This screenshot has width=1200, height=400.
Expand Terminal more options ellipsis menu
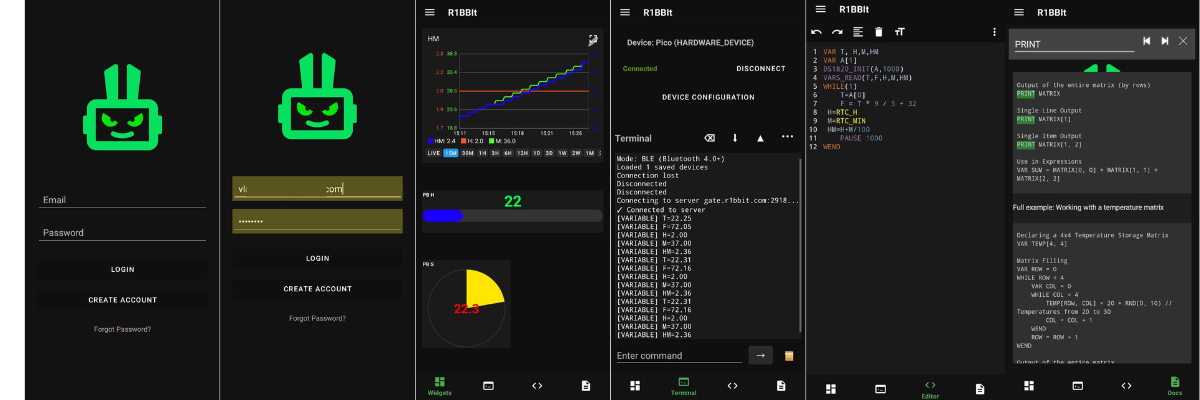pos(787,137)
